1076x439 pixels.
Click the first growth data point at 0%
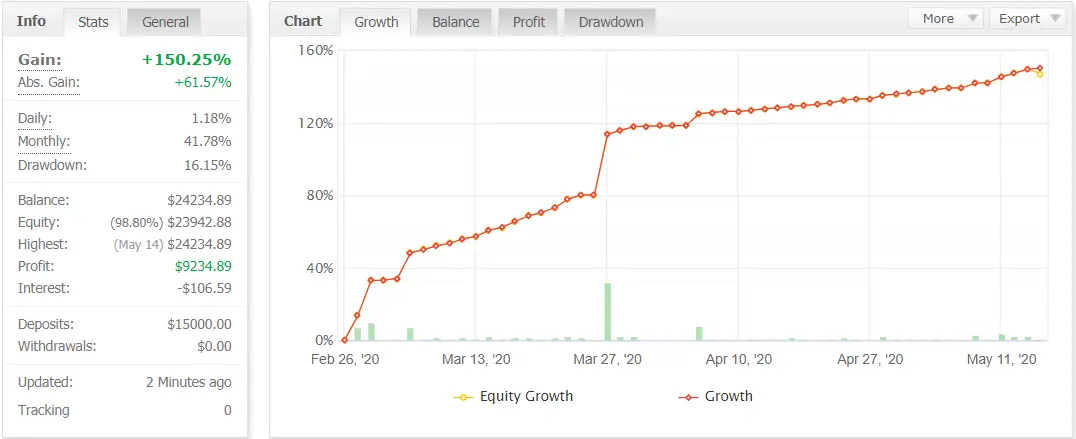tap(344, 340)
